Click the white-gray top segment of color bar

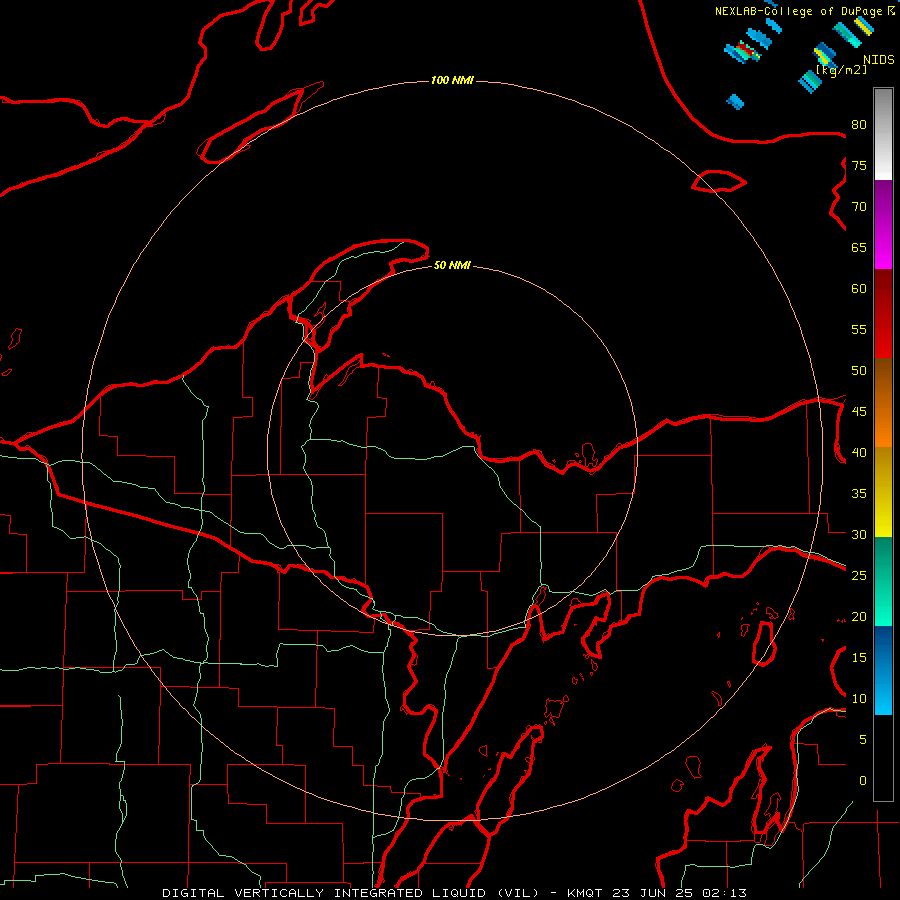tap(883, 135)
